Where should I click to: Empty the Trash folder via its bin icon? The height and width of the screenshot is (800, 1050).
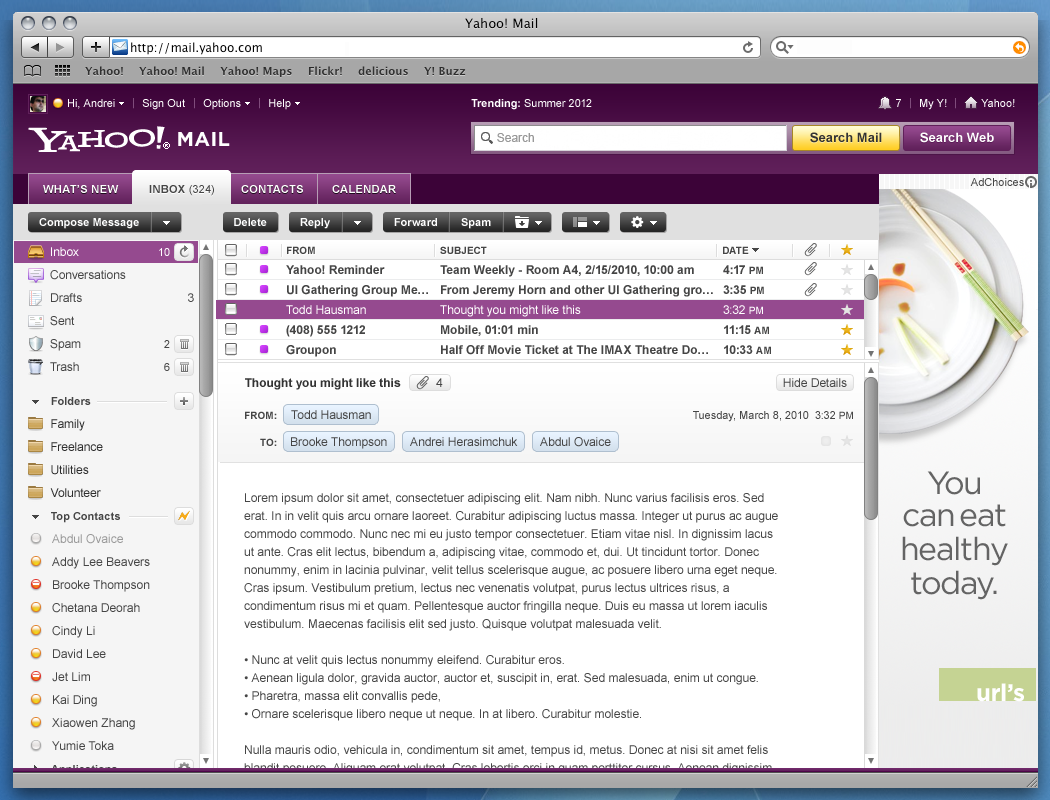click(x=184, y=367)
